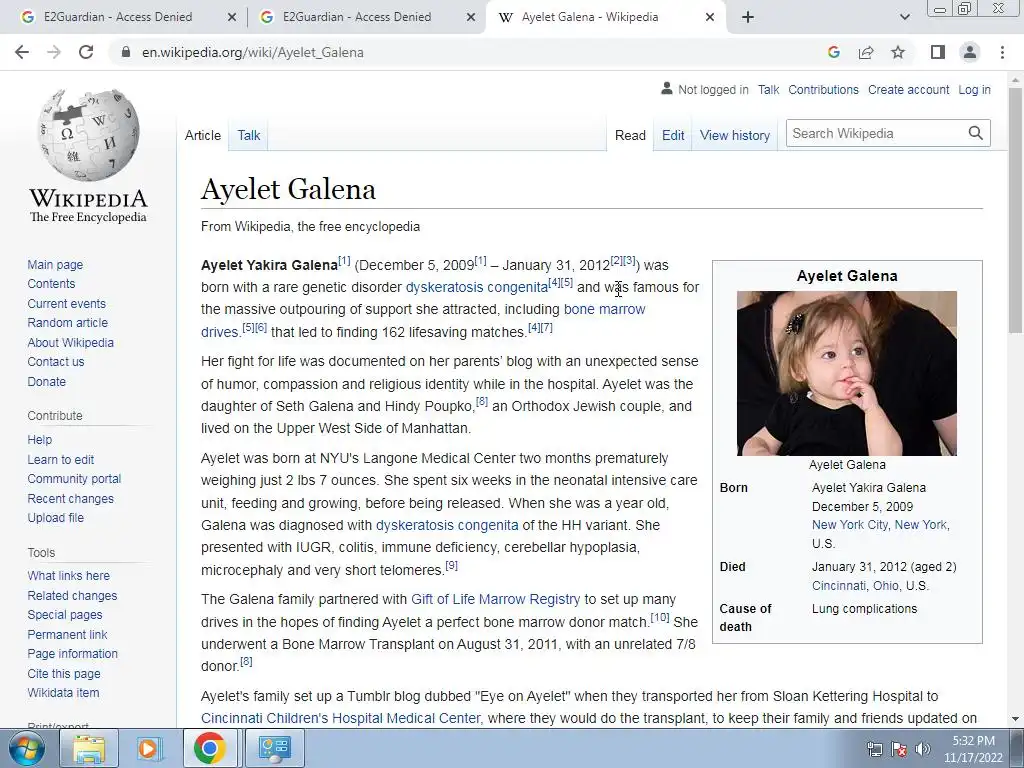Close the second E2Guardian tab
Image resolution: width=1024 pixels, height=768 pixels.
pyautogui.click(x=471, y=18)
